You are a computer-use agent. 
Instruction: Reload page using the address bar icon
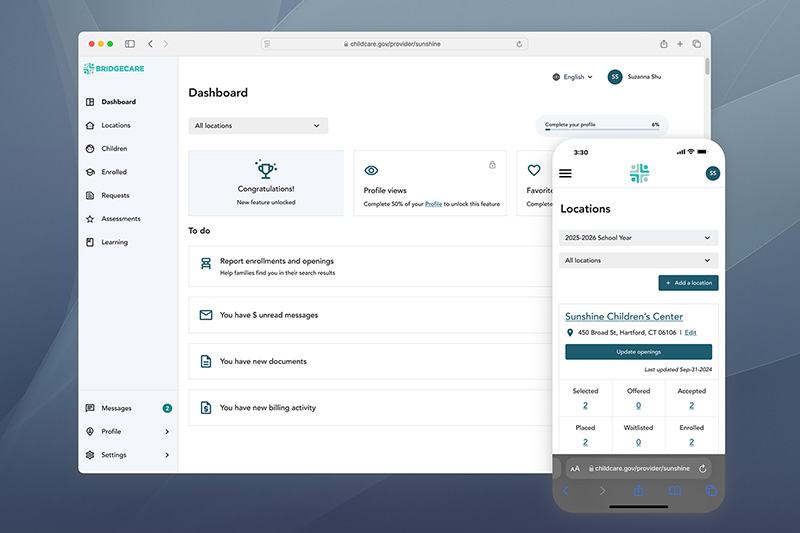[519, 44]
